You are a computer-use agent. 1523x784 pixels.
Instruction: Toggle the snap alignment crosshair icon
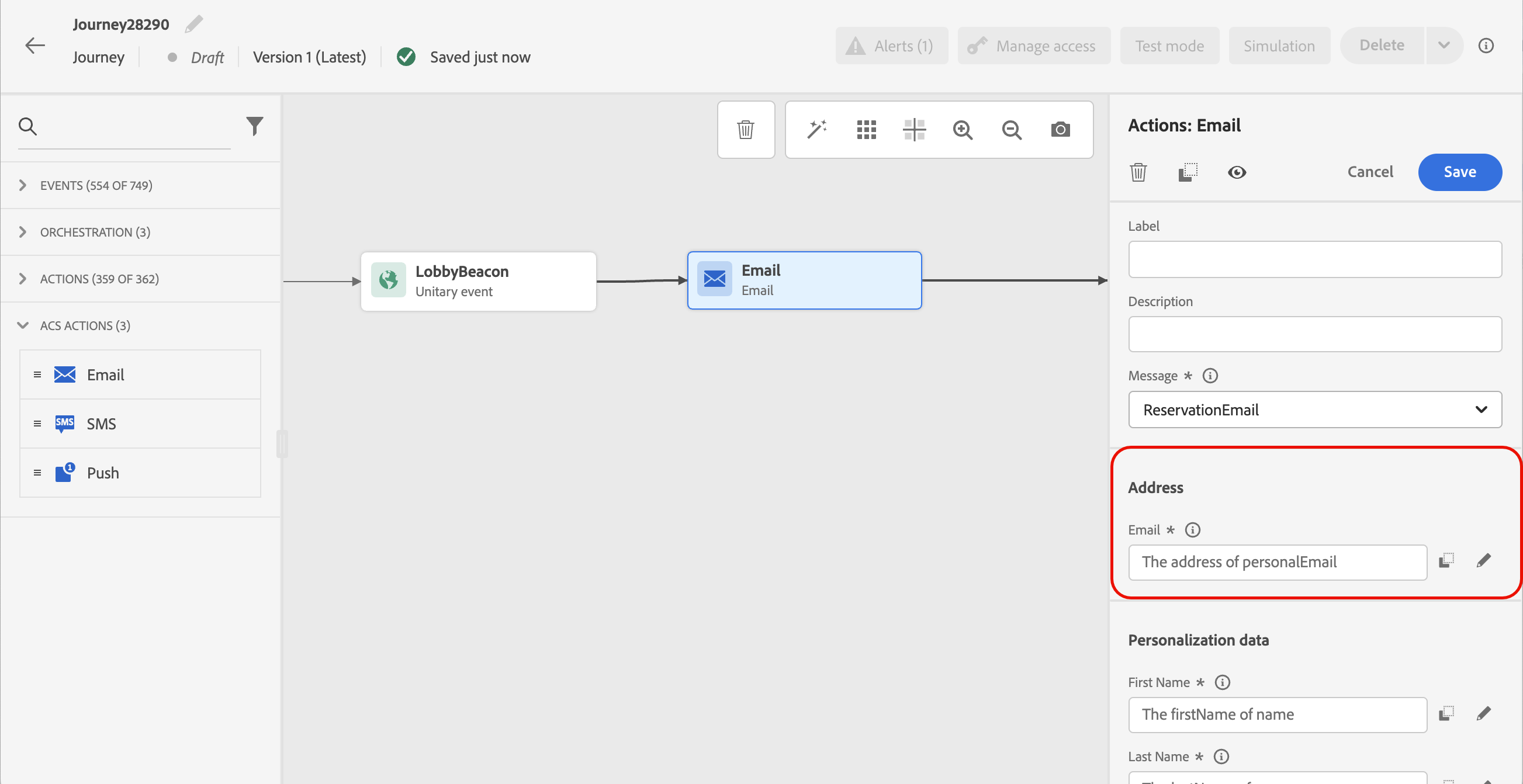(914, 129)
